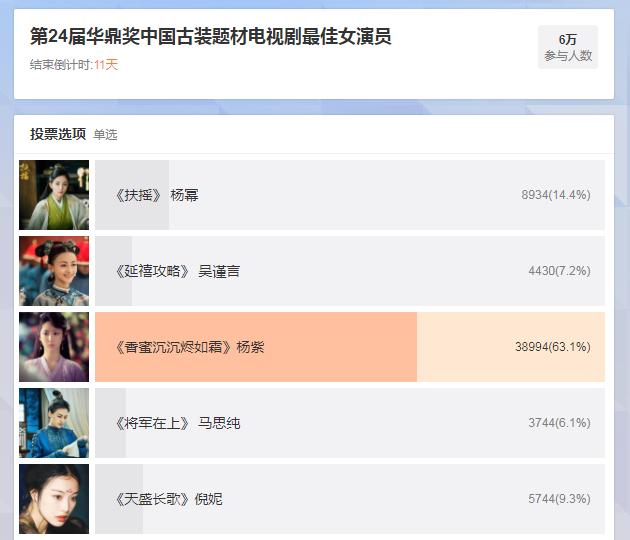Image resolution: width=630 pixels, height=540 pixels.
Task: Click Yang Mi's photo thumbnail
Action: click(54, 195)
